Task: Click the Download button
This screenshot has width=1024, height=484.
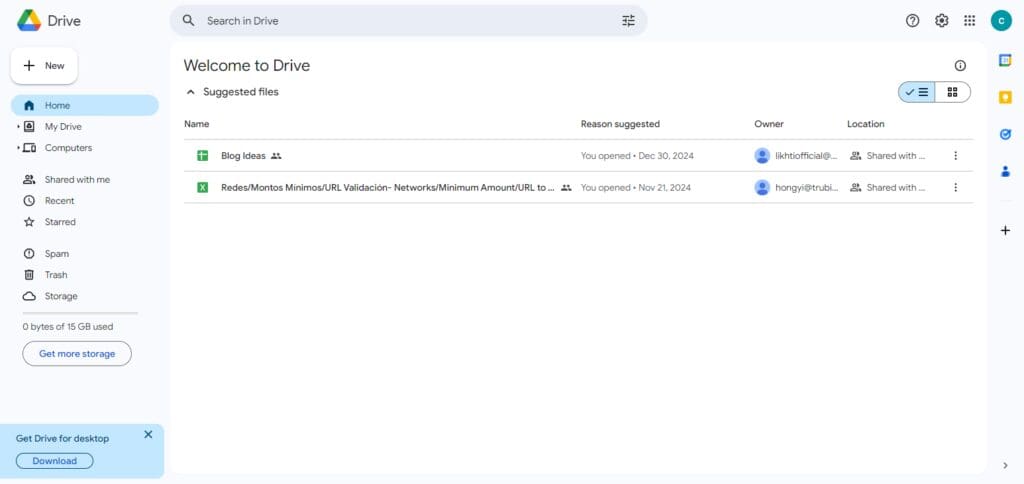Action: [x=55, y=461]
